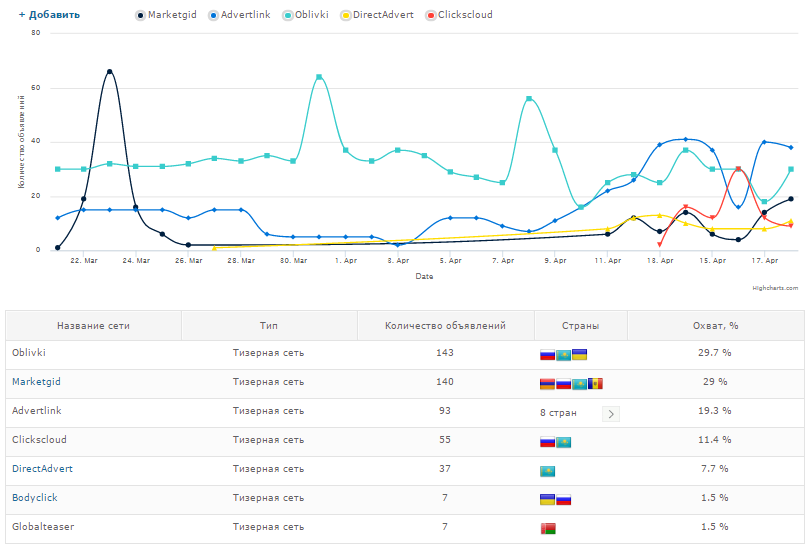
Task: Toggle Clickscloud series in chart legend
Action: point(459,15)
